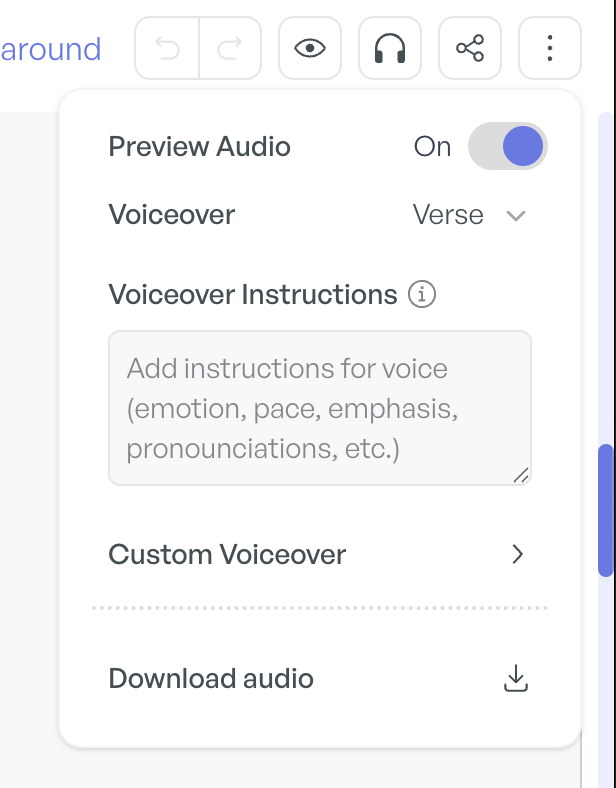Click the redo arrow button
This screenshot has height=788, width=616.
[x=230, y=48]
